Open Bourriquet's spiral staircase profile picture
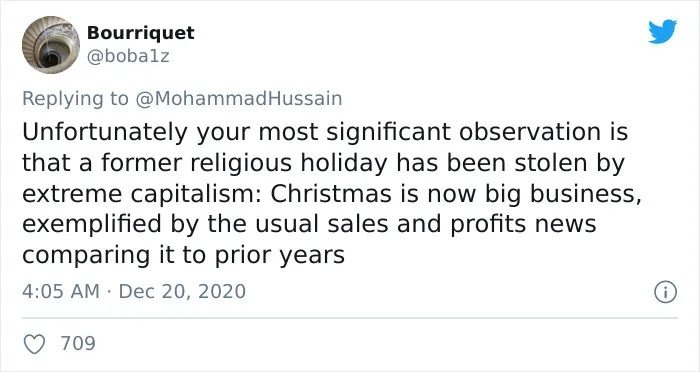700x372 pixels. [x=51, y=45]
